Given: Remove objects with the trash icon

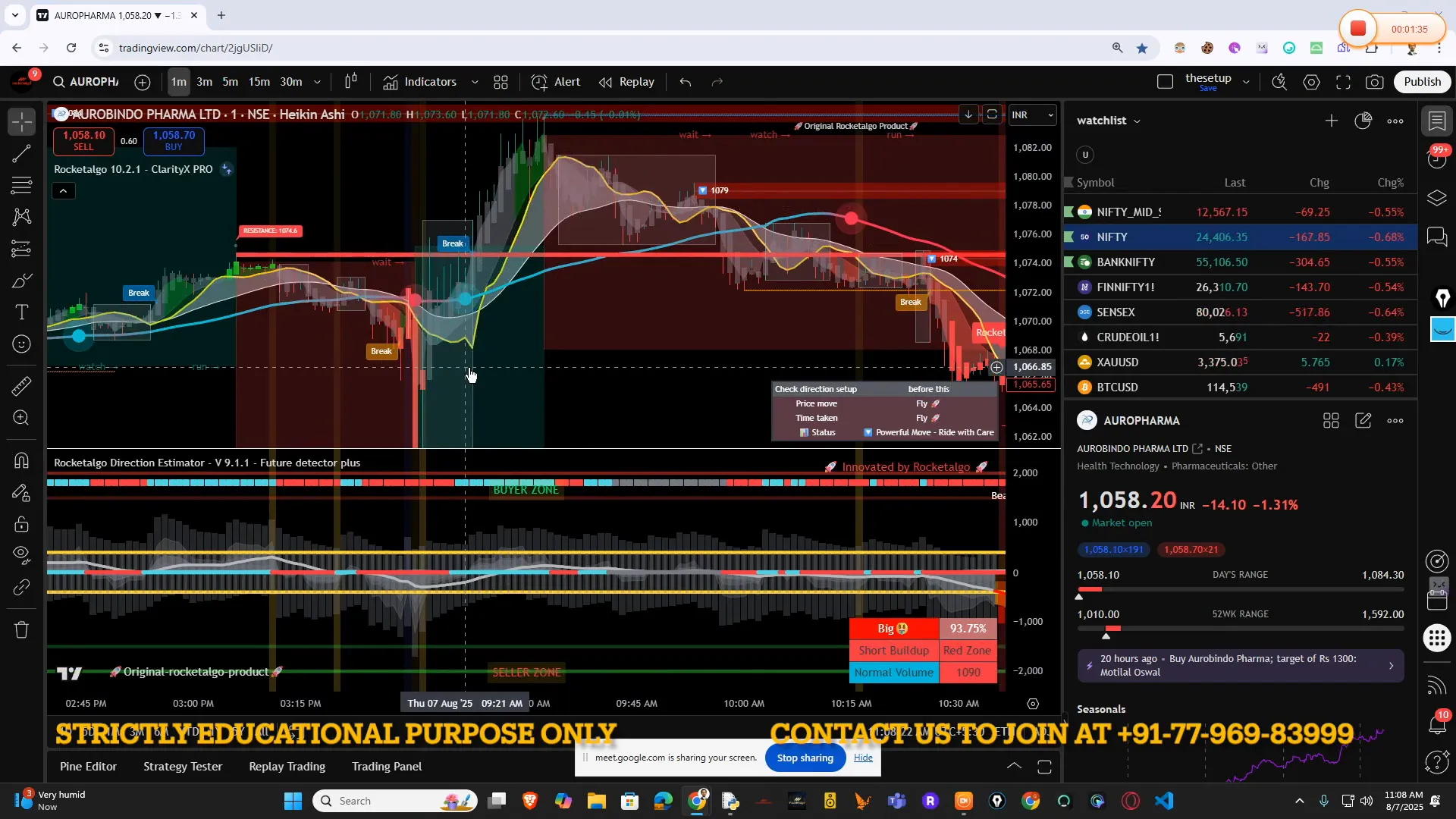Looking at the screenshot, I should 22,629.
